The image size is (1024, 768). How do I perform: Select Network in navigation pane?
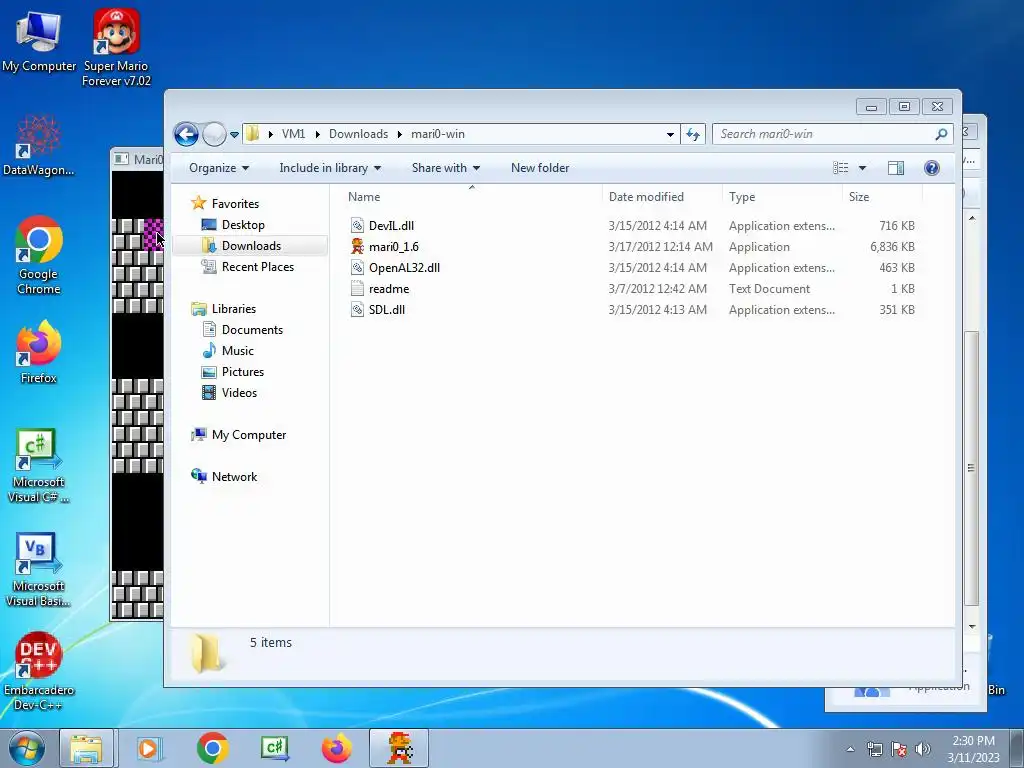(x=224, y=477)
